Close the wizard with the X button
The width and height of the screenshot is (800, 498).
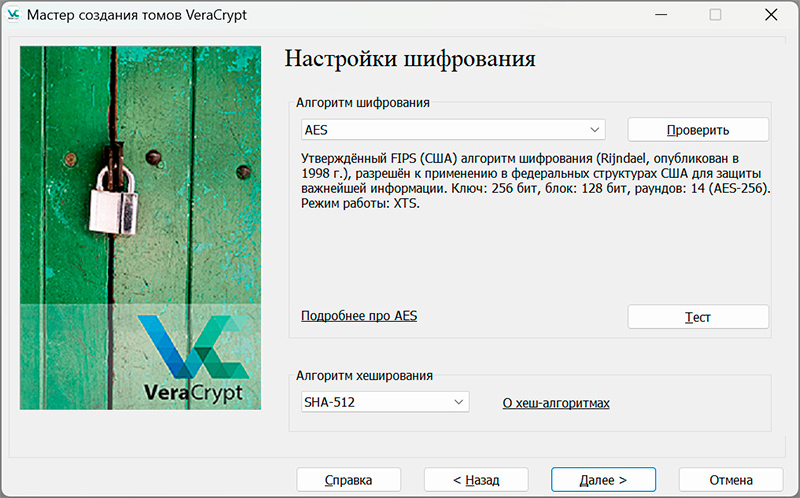(x=771, y=15)
